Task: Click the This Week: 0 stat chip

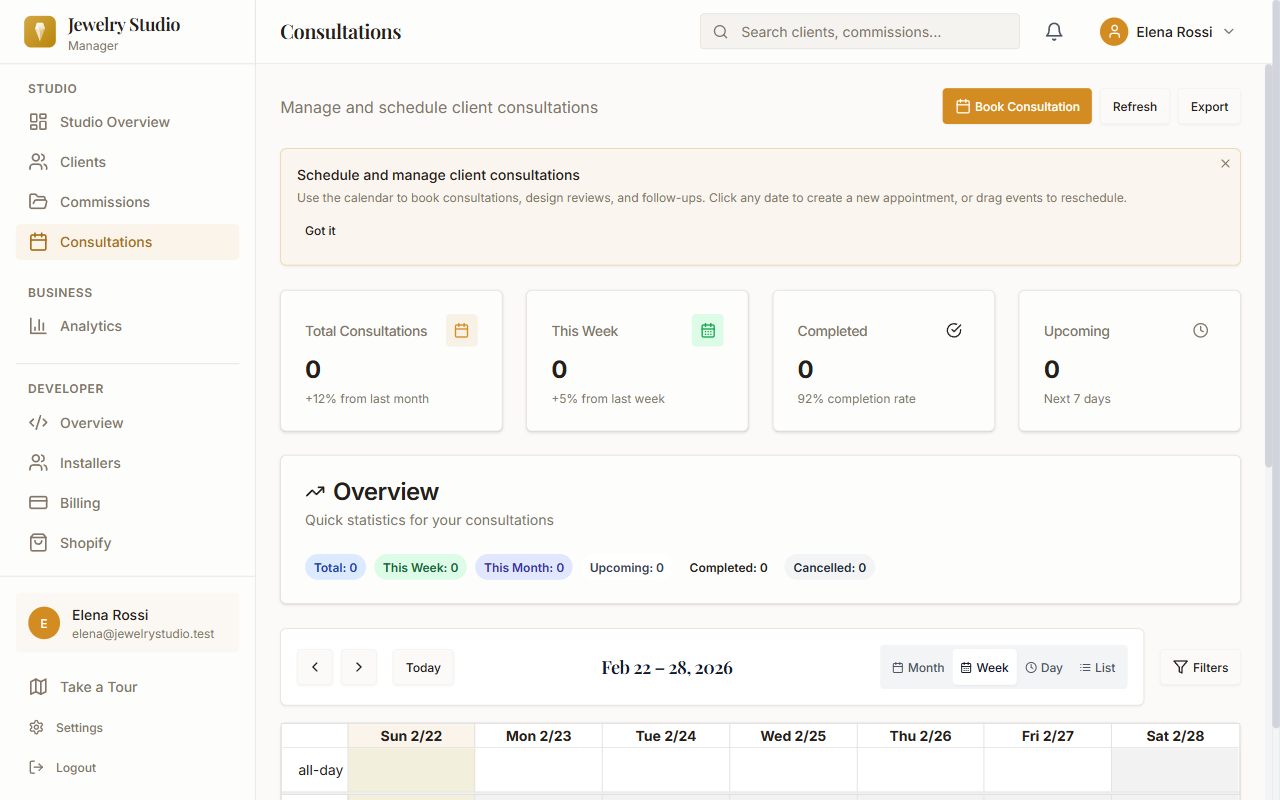Action: click(420, 567)
